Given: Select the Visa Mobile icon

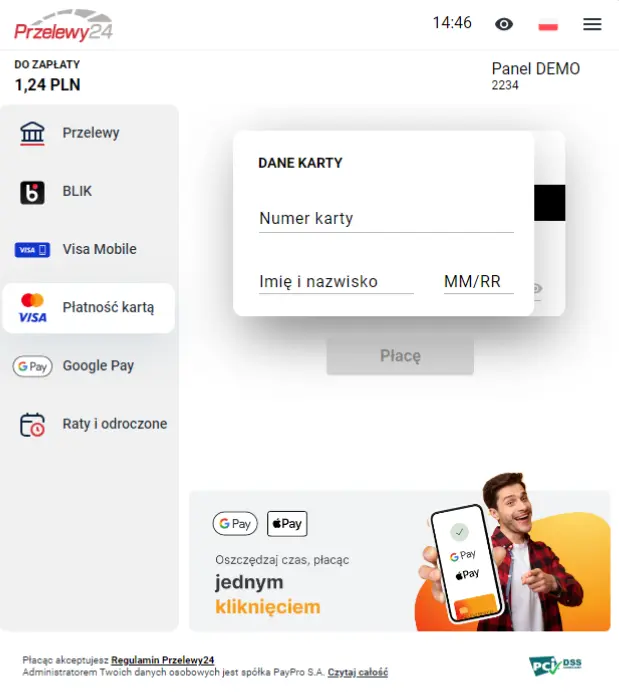Looking at the screenshot, I should coord(32,250).
